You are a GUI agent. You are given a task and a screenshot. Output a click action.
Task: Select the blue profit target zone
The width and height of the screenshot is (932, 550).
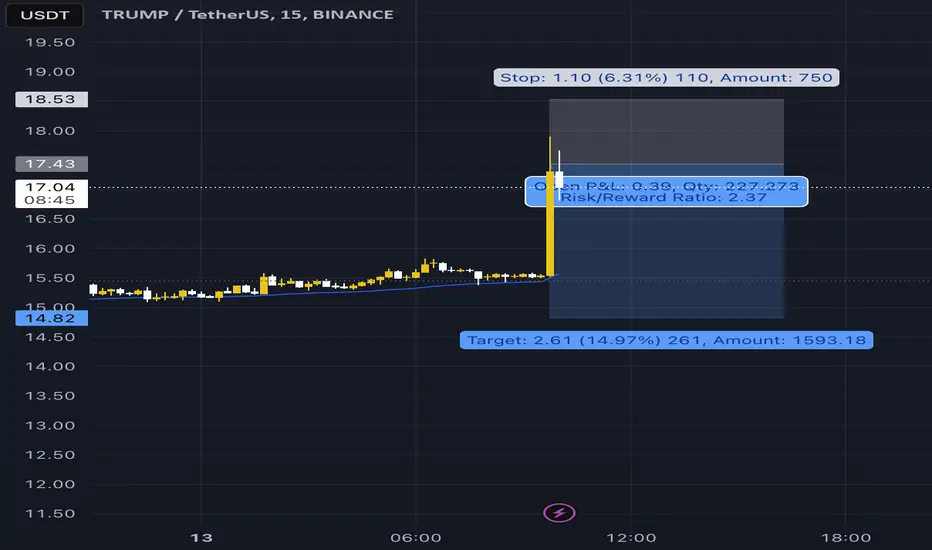(x=666, y=241)
